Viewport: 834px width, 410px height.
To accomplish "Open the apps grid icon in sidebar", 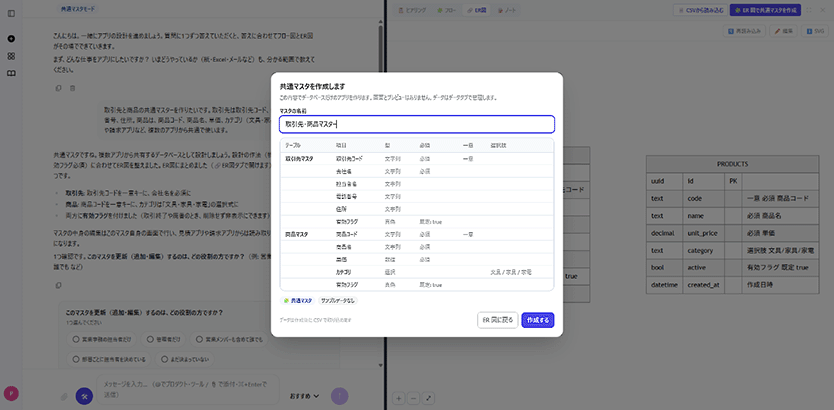I will point(11,56).
